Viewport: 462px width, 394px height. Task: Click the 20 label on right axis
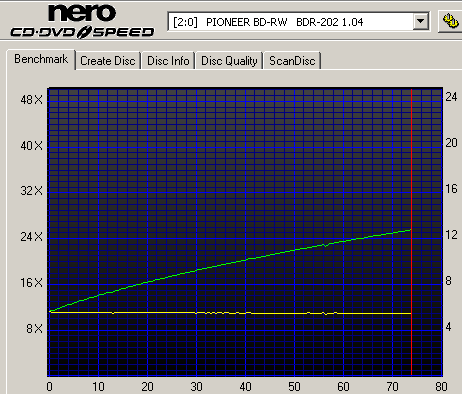[x=451, y=143]
